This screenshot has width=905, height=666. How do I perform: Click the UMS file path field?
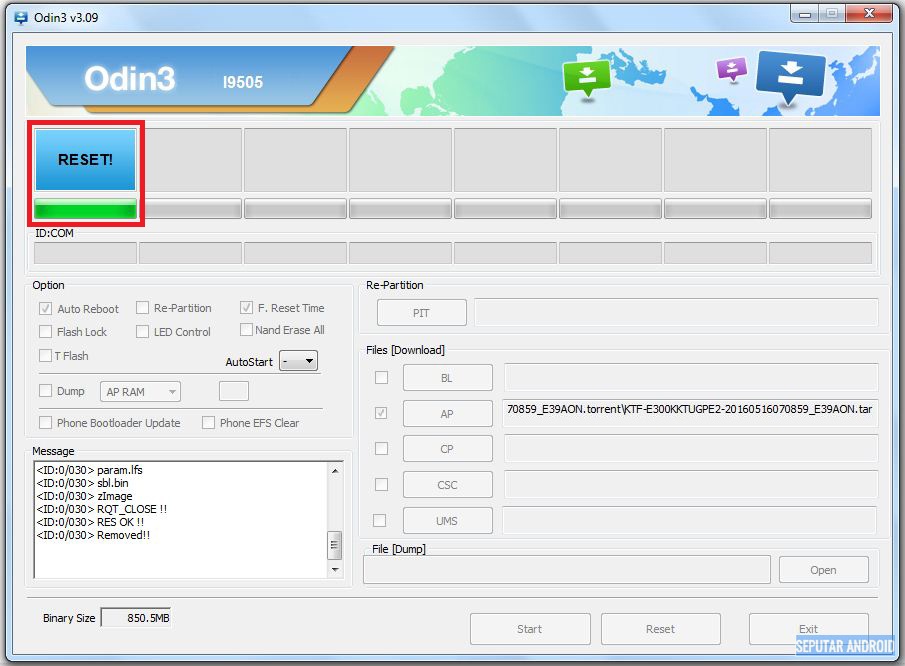point(690,520)
